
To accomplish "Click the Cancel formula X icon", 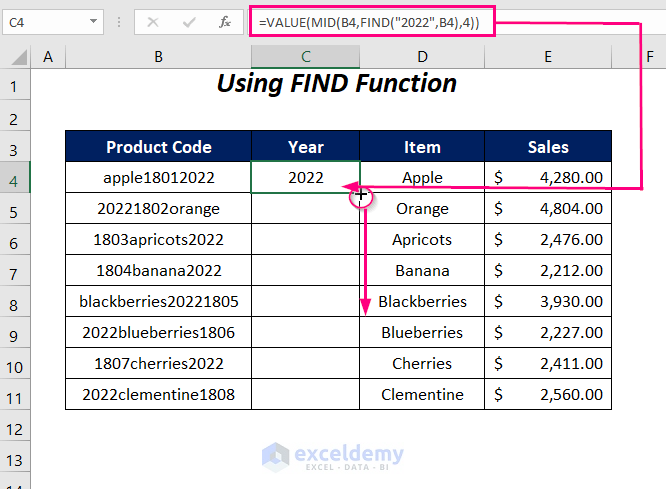I will click(x=153, y=21).
